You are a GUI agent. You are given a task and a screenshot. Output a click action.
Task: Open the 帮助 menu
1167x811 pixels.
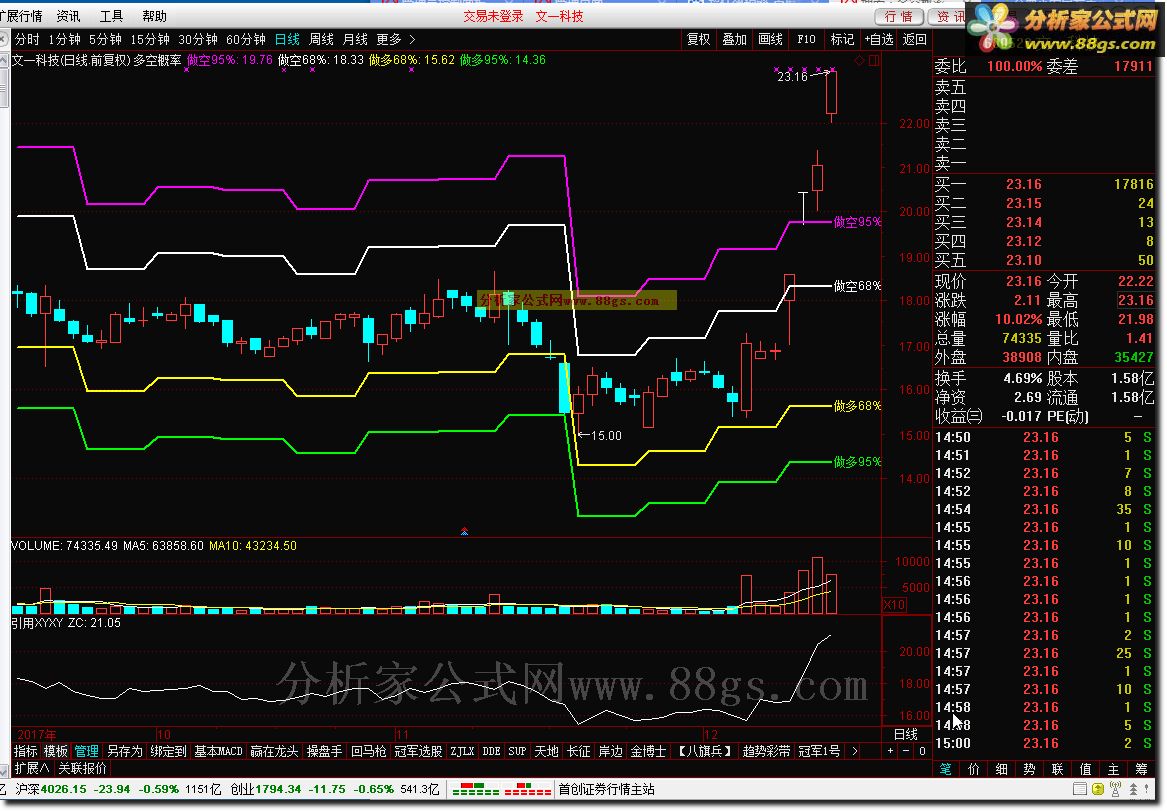tap(155, 16)
